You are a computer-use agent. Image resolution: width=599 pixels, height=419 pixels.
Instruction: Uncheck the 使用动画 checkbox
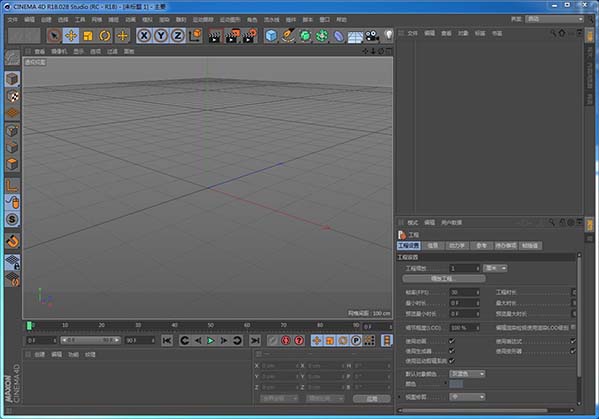click(x=452, y=341)
